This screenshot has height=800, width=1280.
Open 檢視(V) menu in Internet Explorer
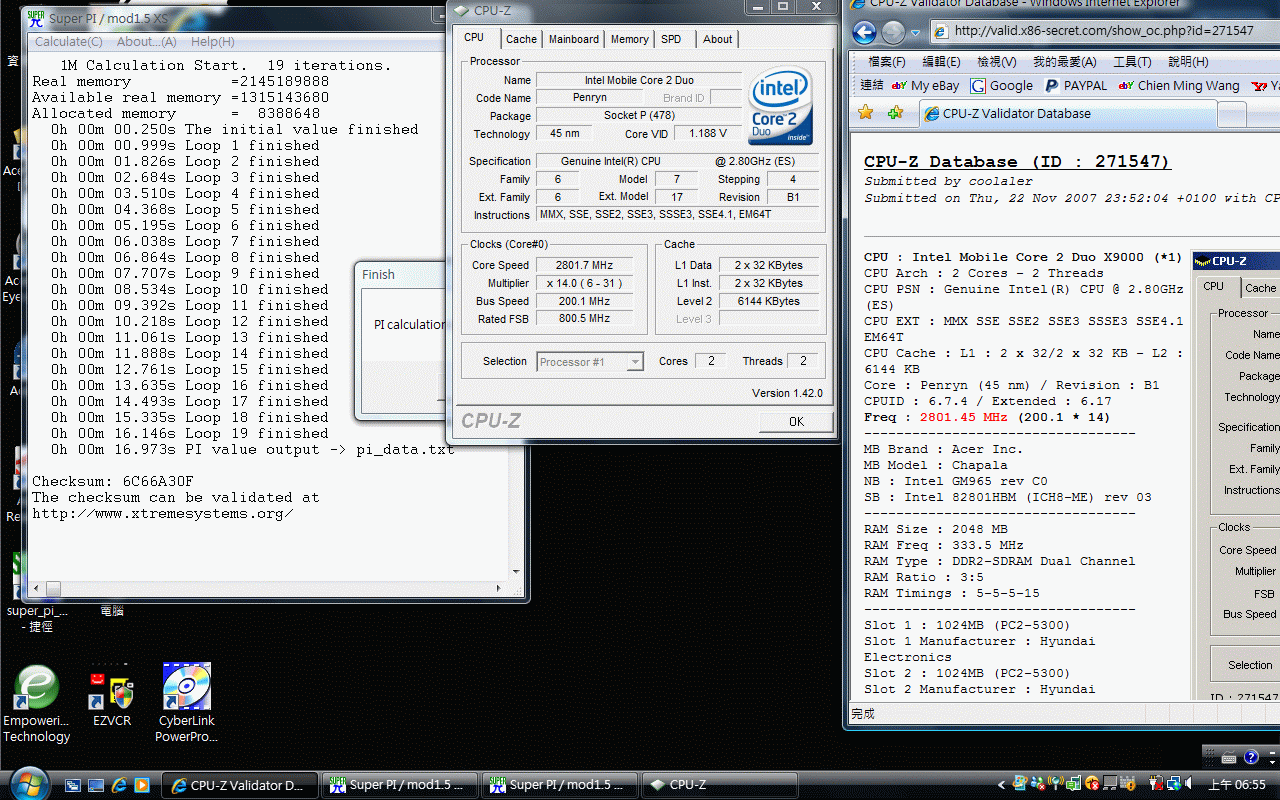[997, 62]
